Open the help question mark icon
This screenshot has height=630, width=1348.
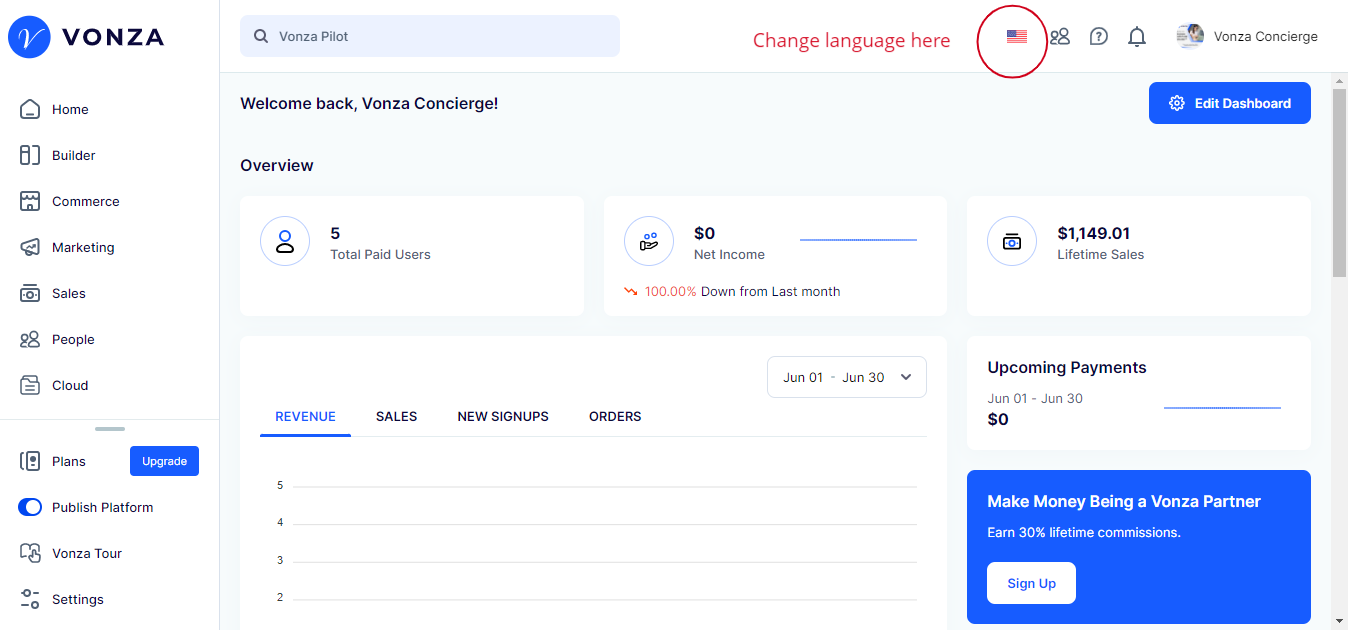pyautogui.click(x=1098, y=37)
